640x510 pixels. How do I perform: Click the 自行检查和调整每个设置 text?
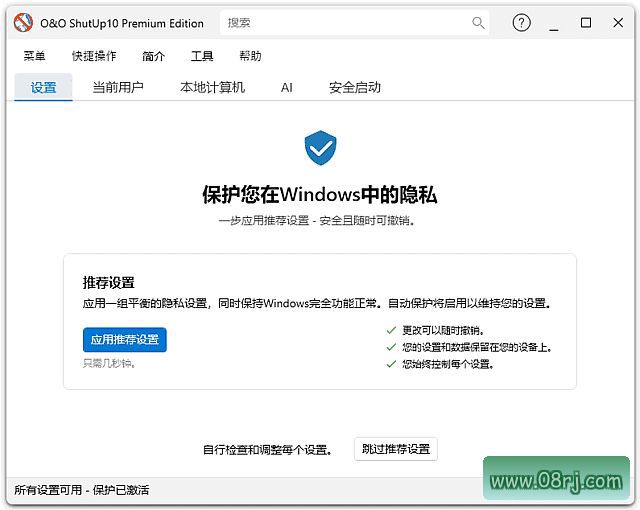coord(268,450)
